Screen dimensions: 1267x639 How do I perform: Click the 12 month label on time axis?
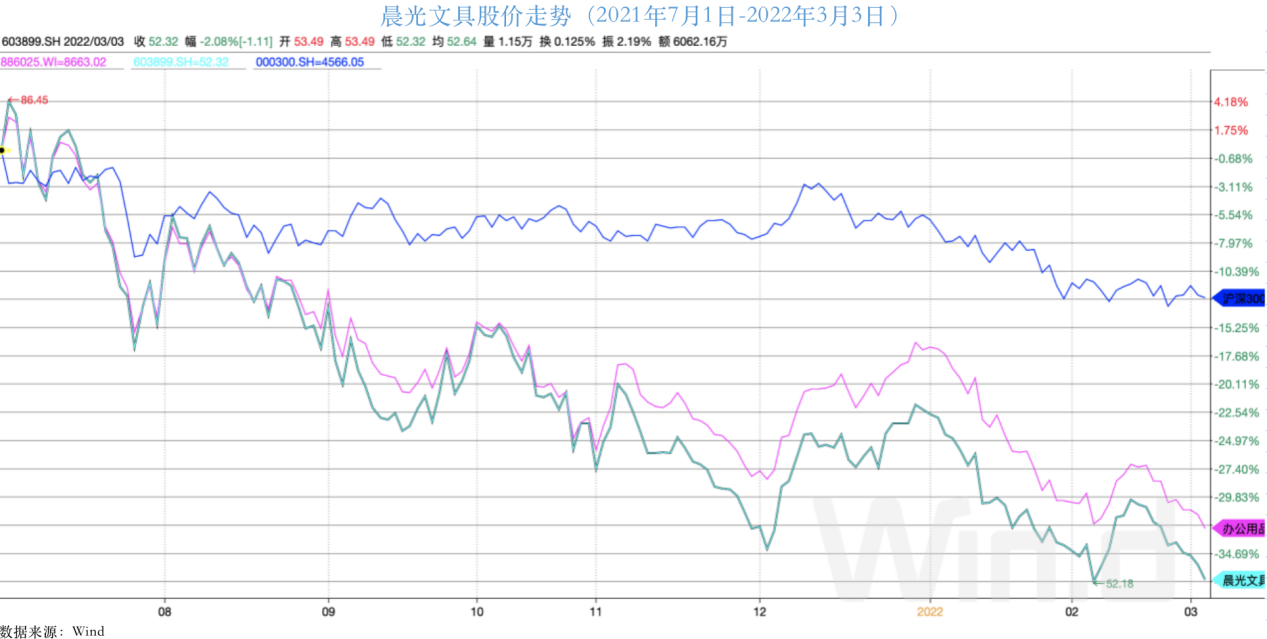[x=759, y=609]
